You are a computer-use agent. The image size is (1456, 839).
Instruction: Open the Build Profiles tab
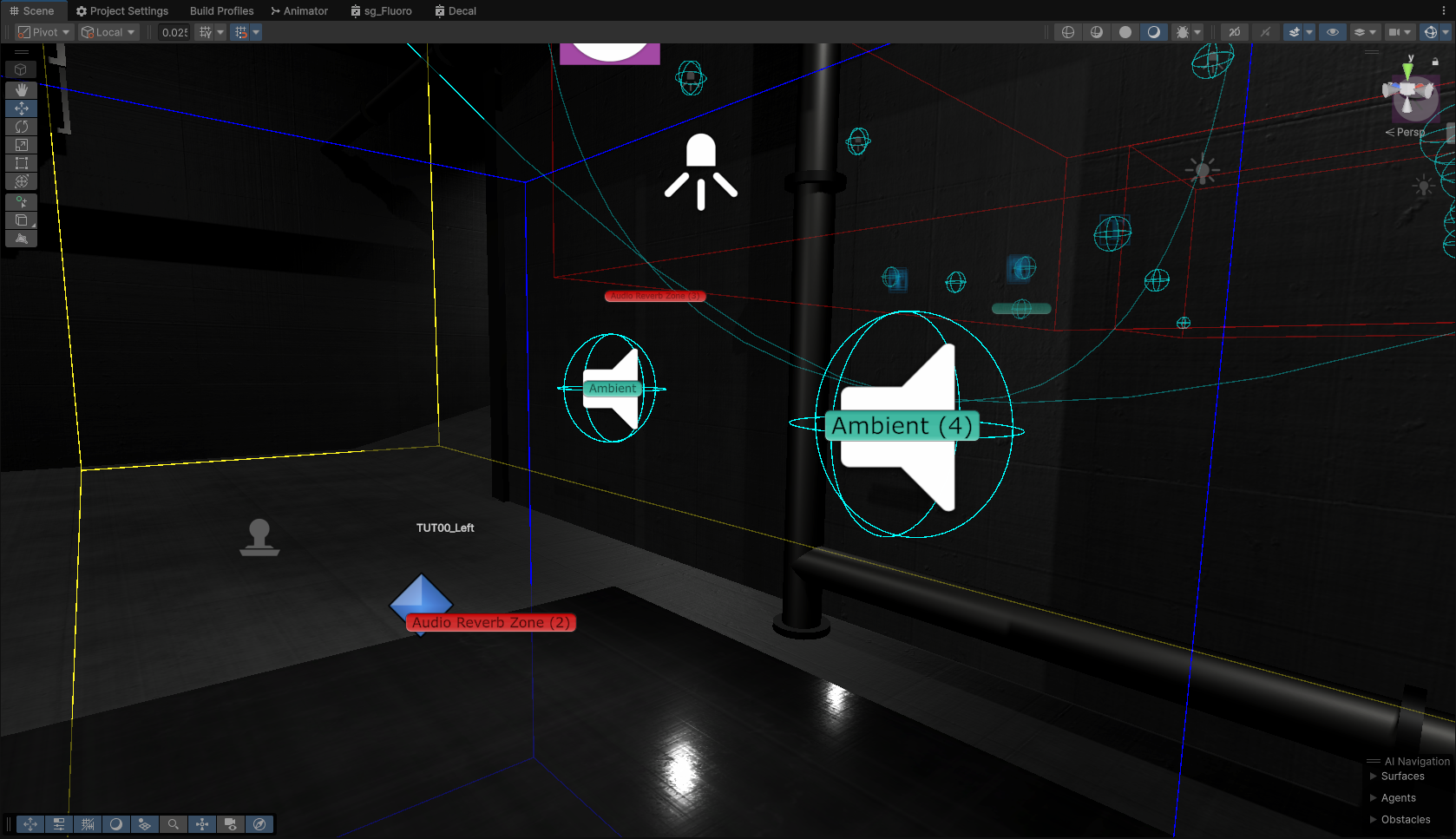coord(222,10)
